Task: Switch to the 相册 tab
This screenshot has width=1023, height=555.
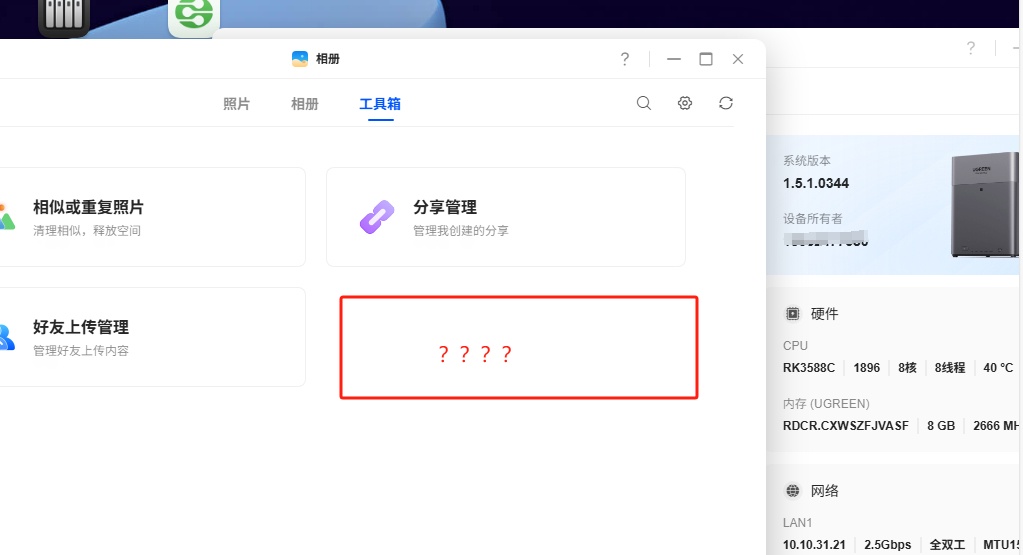Action: [x=305, y=104]
